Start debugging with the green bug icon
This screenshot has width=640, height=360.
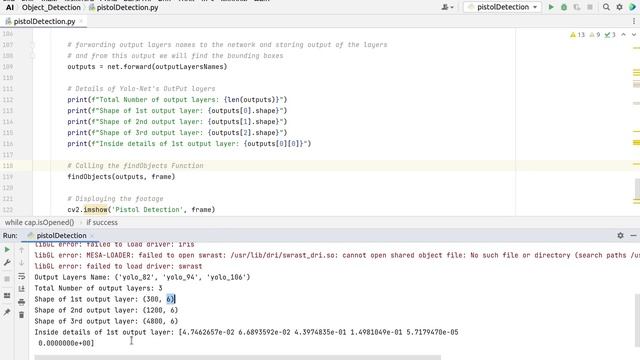[564, 7]
